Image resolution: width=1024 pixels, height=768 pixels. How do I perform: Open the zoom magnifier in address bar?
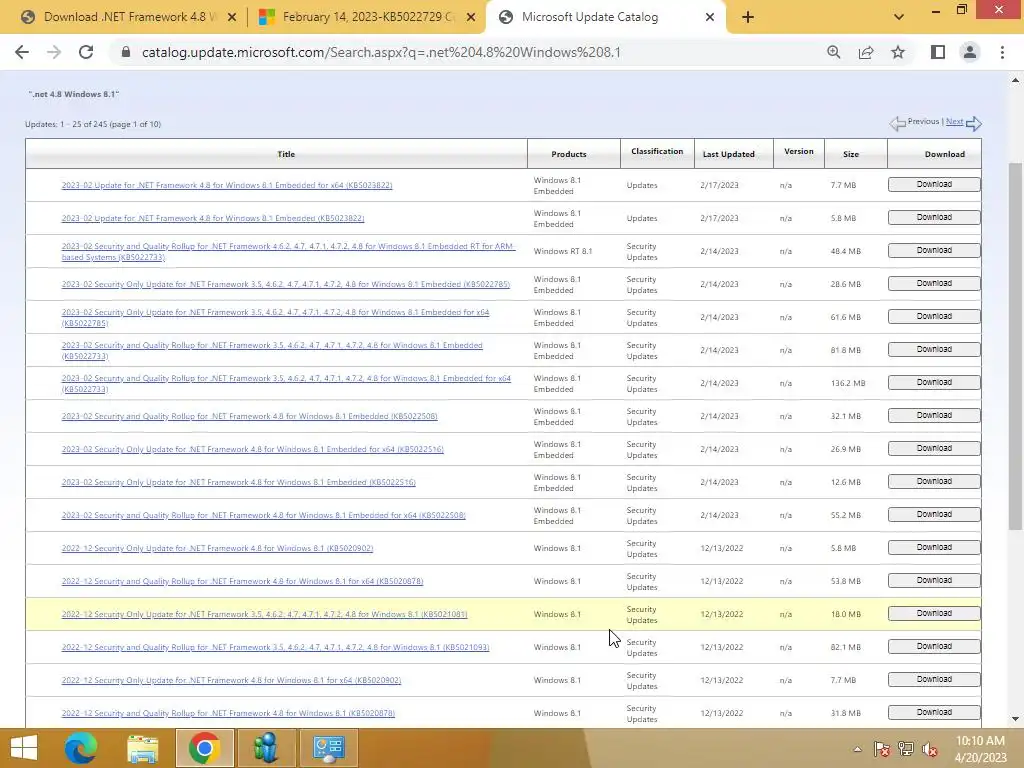coord(833,52)
